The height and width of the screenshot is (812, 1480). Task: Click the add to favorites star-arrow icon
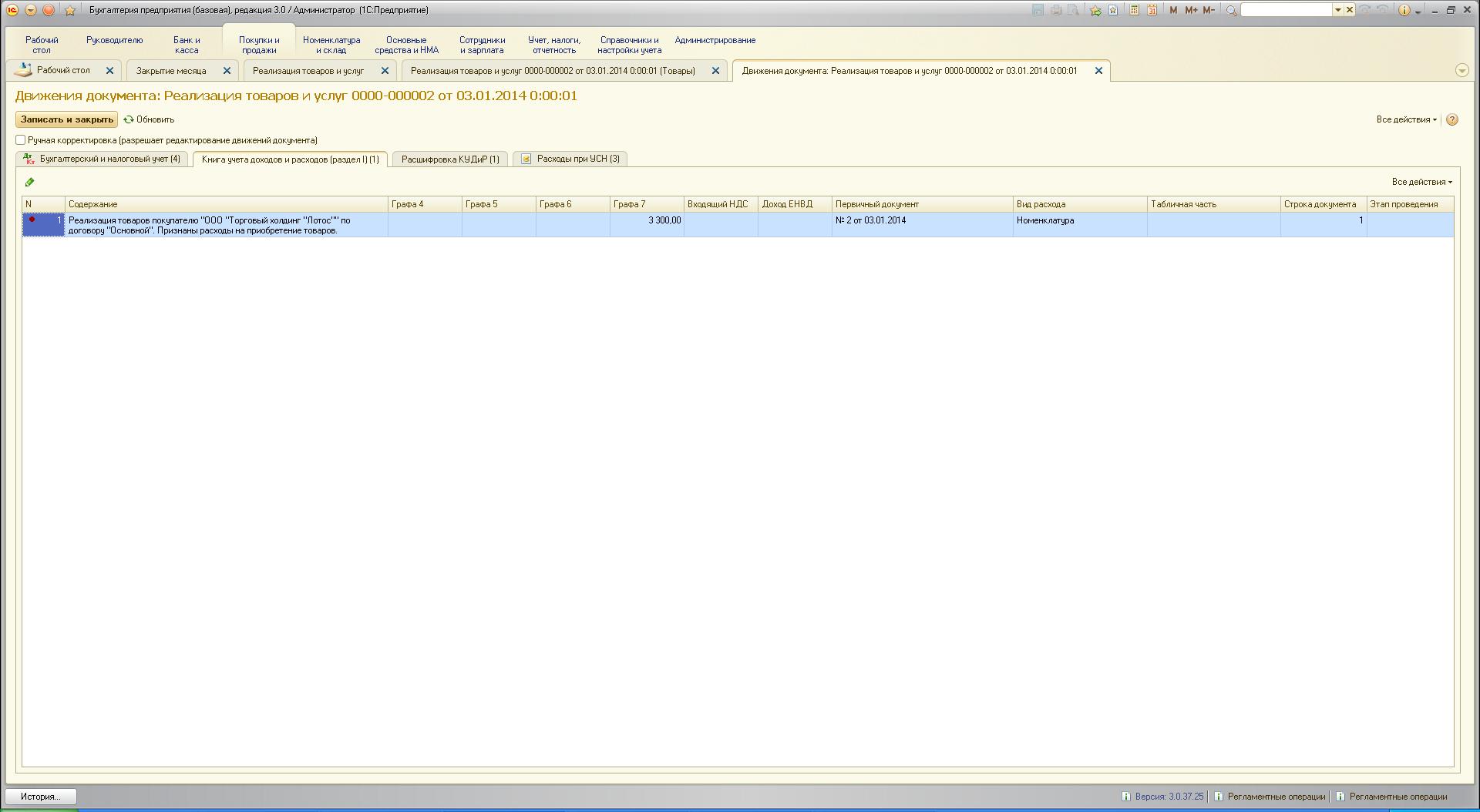pyautogui.click(x=1095, y=10)
